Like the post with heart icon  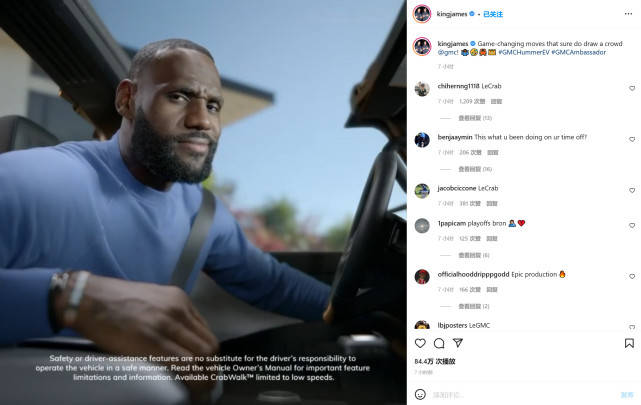(420, 343)
